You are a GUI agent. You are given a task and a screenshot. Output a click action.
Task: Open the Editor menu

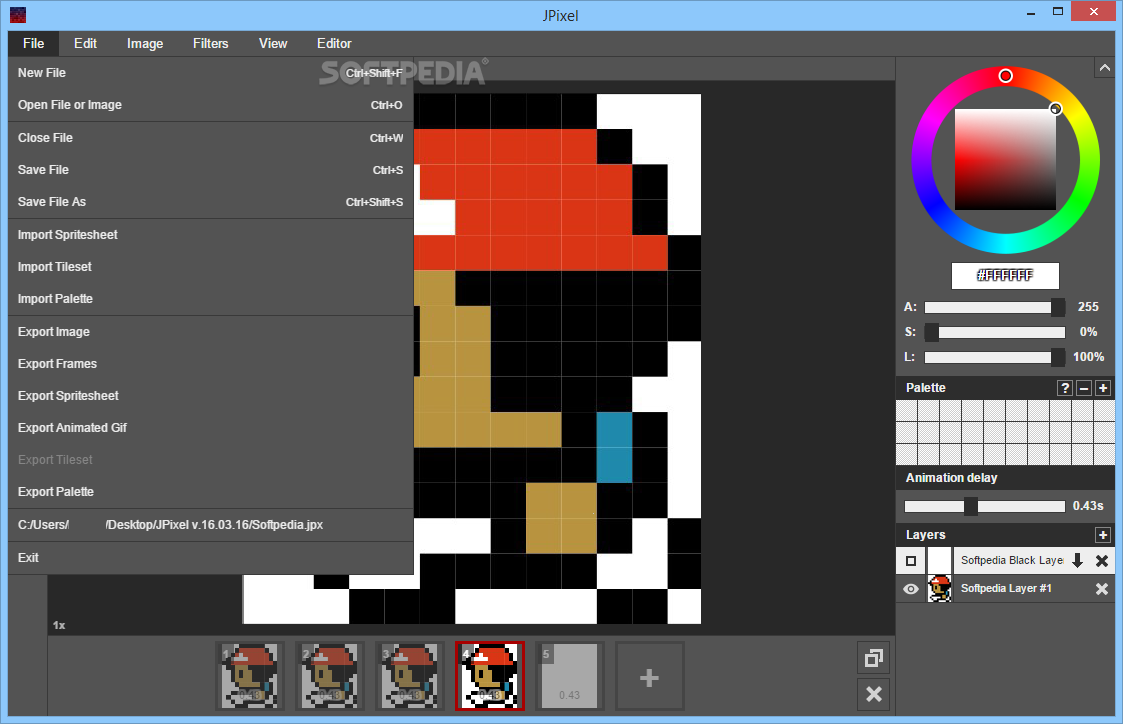(x=334, y=44)
